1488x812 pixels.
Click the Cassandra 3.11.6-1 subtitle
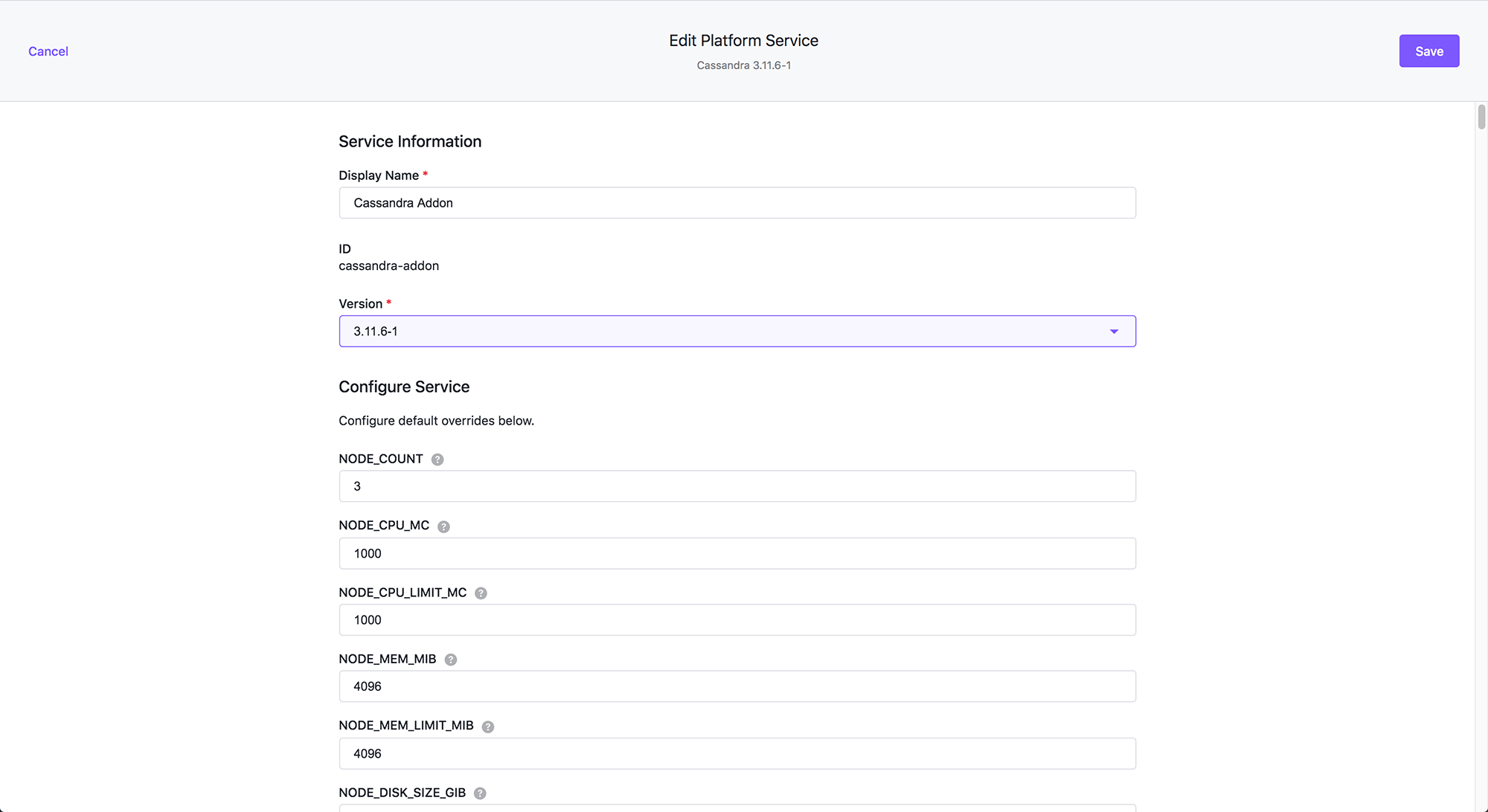(x=744, y=65)
